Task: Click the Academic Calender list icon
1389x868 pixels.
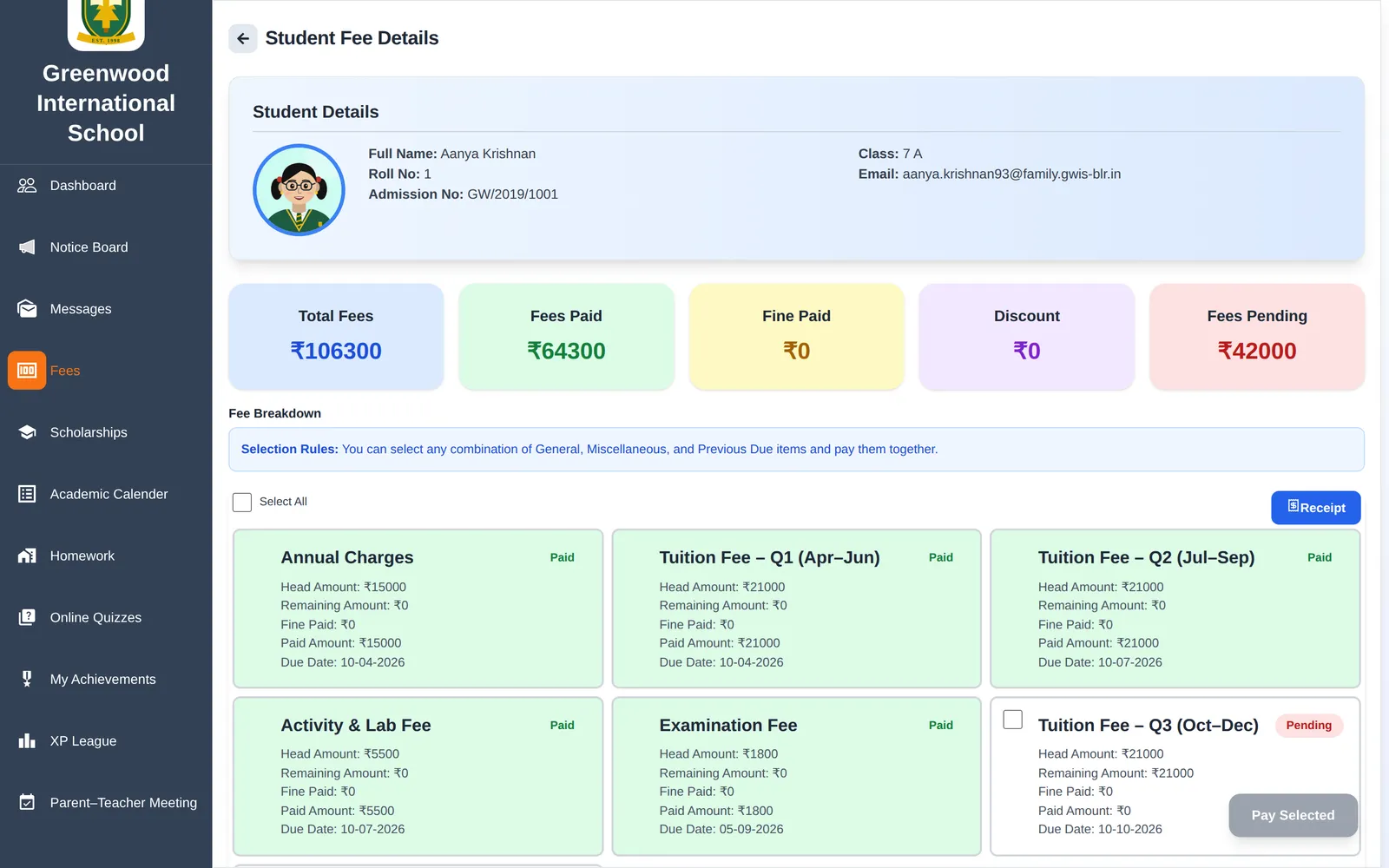Action: click(x=27, y=494)
